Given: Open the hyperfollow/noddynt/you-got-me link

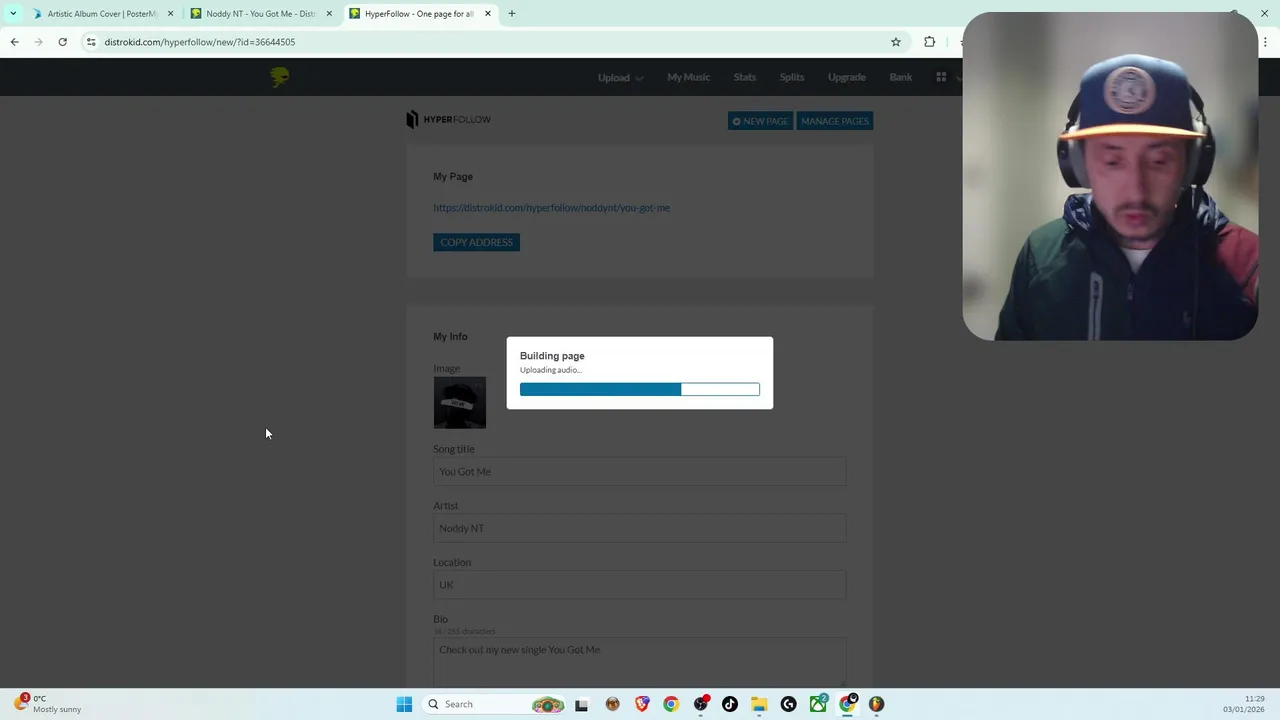Looking at the screenshot, I should [551, 208].
